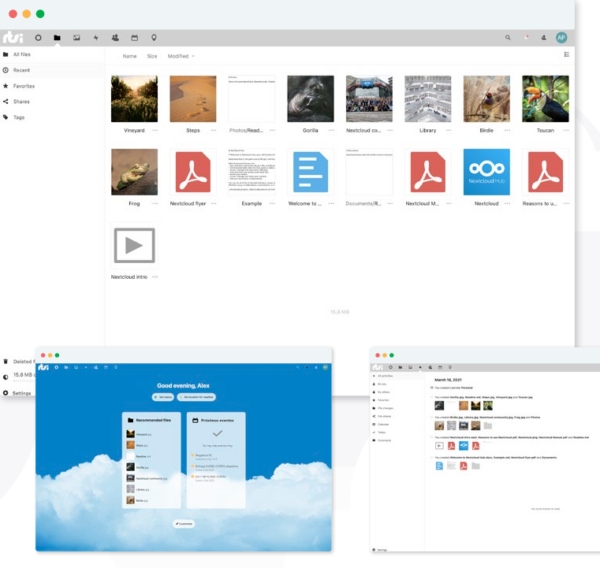Sort files by Name column

click(x=129, y=56)
